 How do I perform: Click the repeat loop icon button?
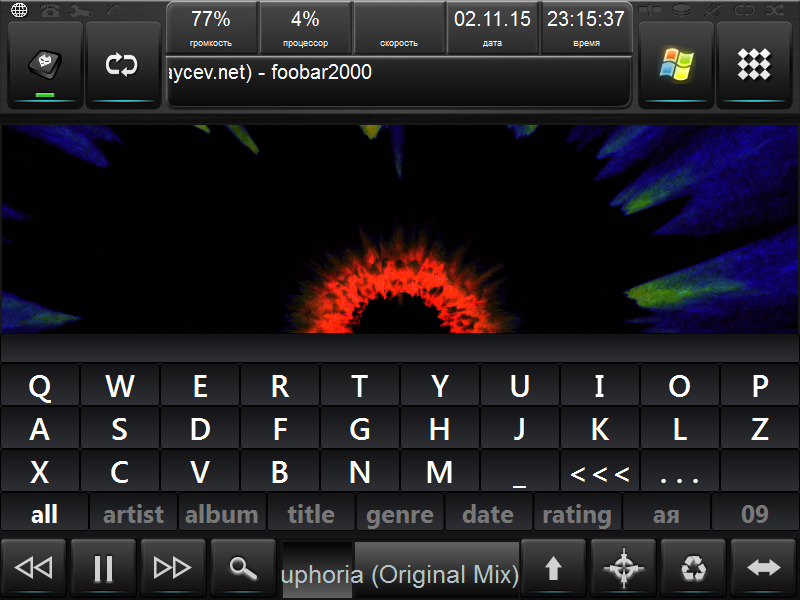pyautogui.click(x=122, y=65)
